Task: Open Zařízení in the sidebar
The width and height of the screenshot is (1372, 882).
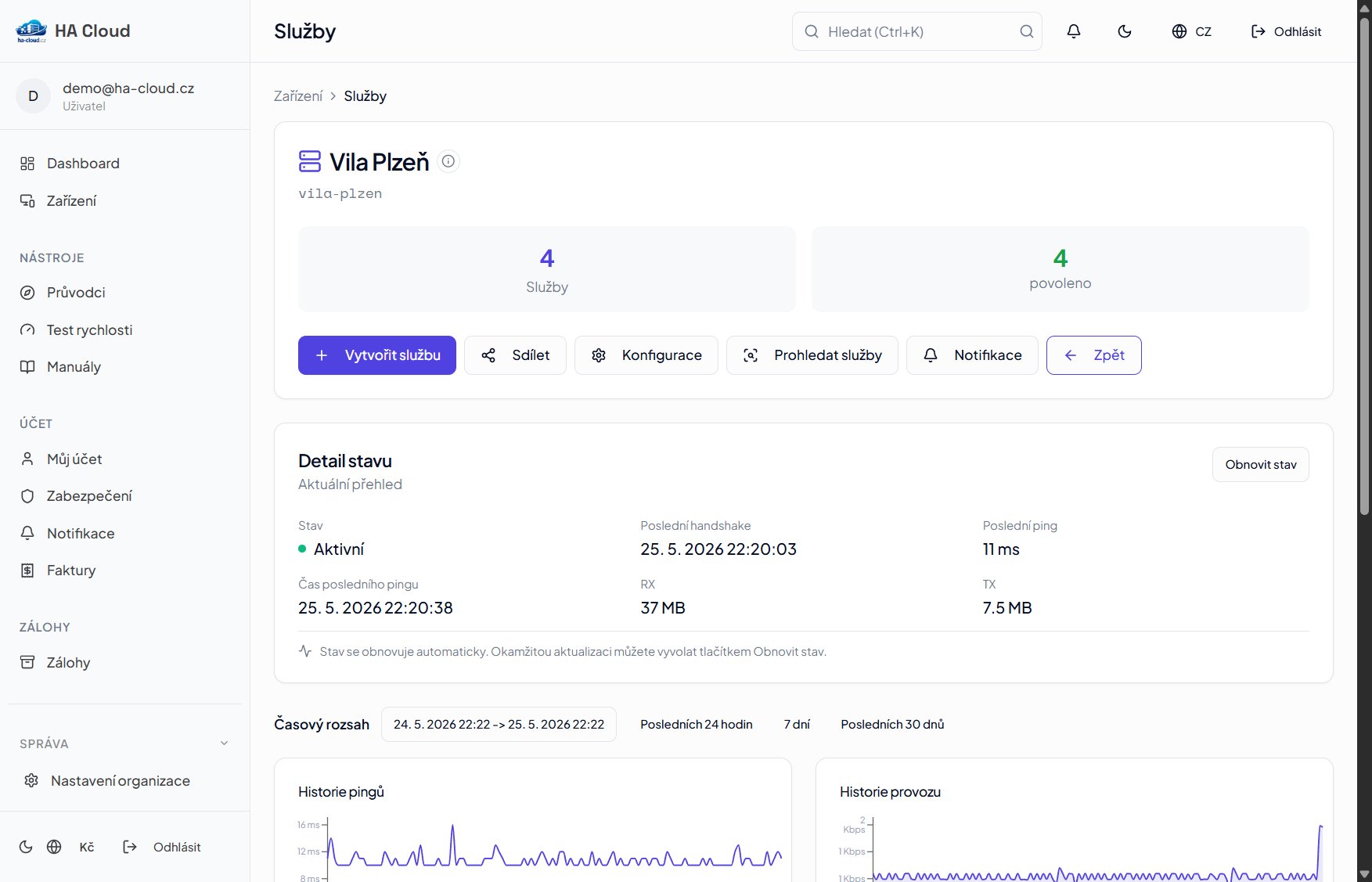Action: click(x=125, y=201)
